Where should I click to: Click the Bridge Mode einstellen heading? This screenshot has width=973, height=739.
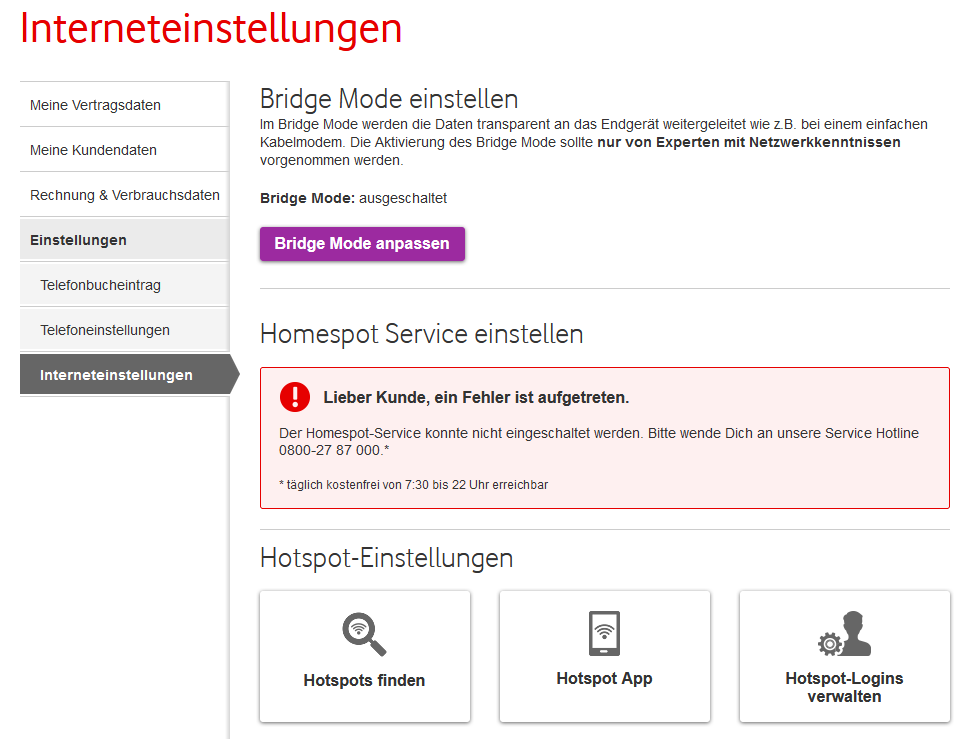tap(389, 99)
